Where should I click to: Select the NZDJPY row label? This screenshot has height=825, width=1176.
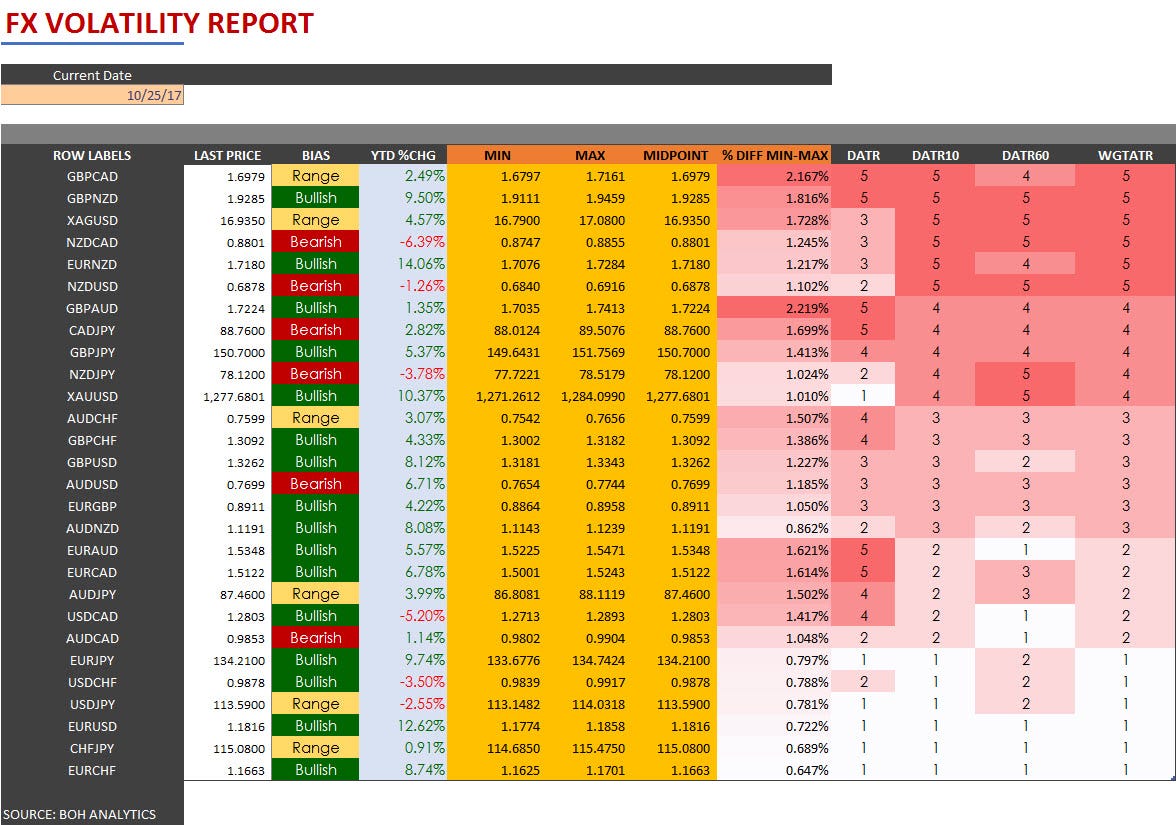tap(92, 375)
